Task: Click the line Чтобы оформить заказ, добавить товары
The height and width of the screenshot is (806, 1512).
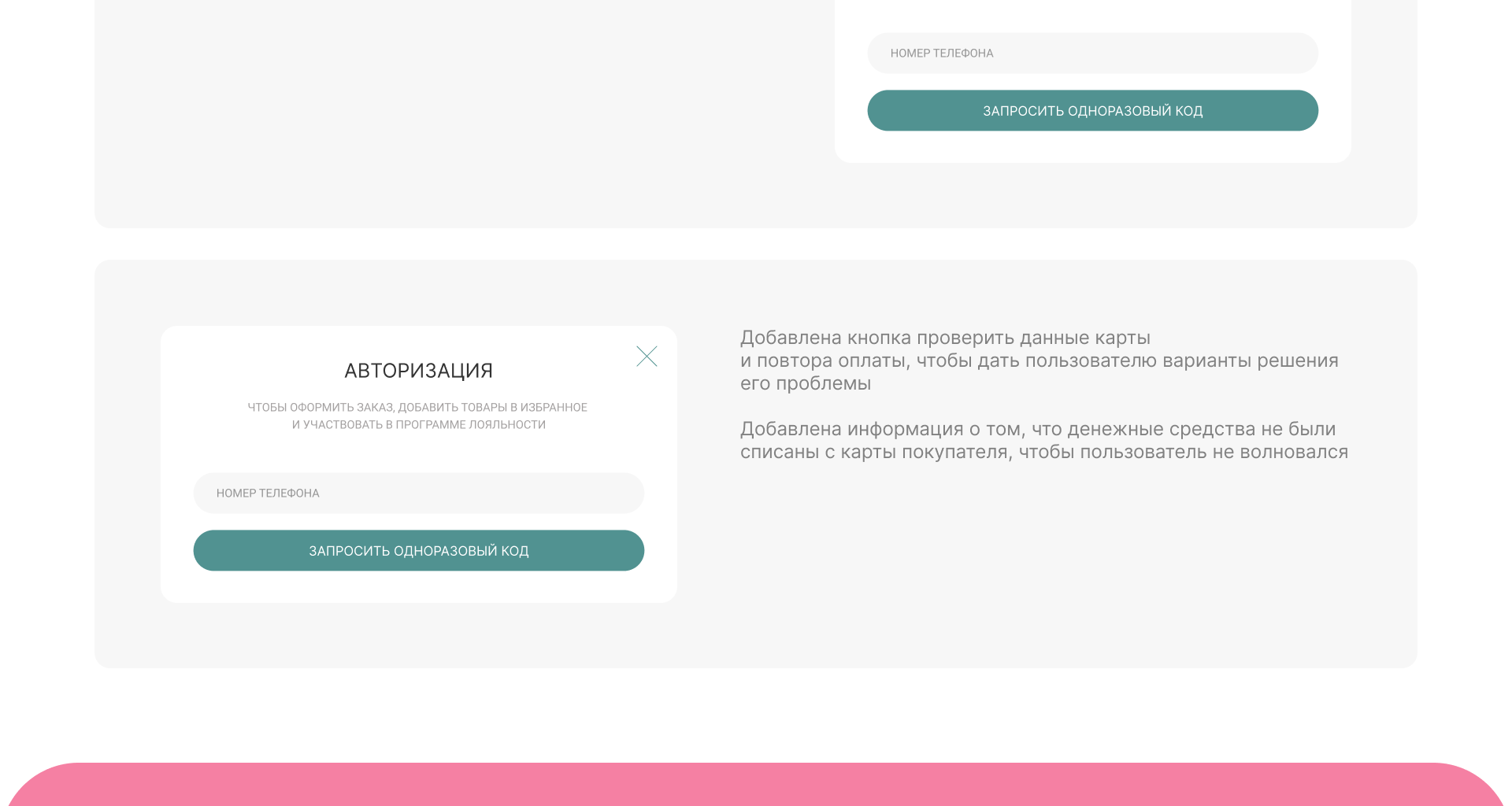Action: (417, 408)
